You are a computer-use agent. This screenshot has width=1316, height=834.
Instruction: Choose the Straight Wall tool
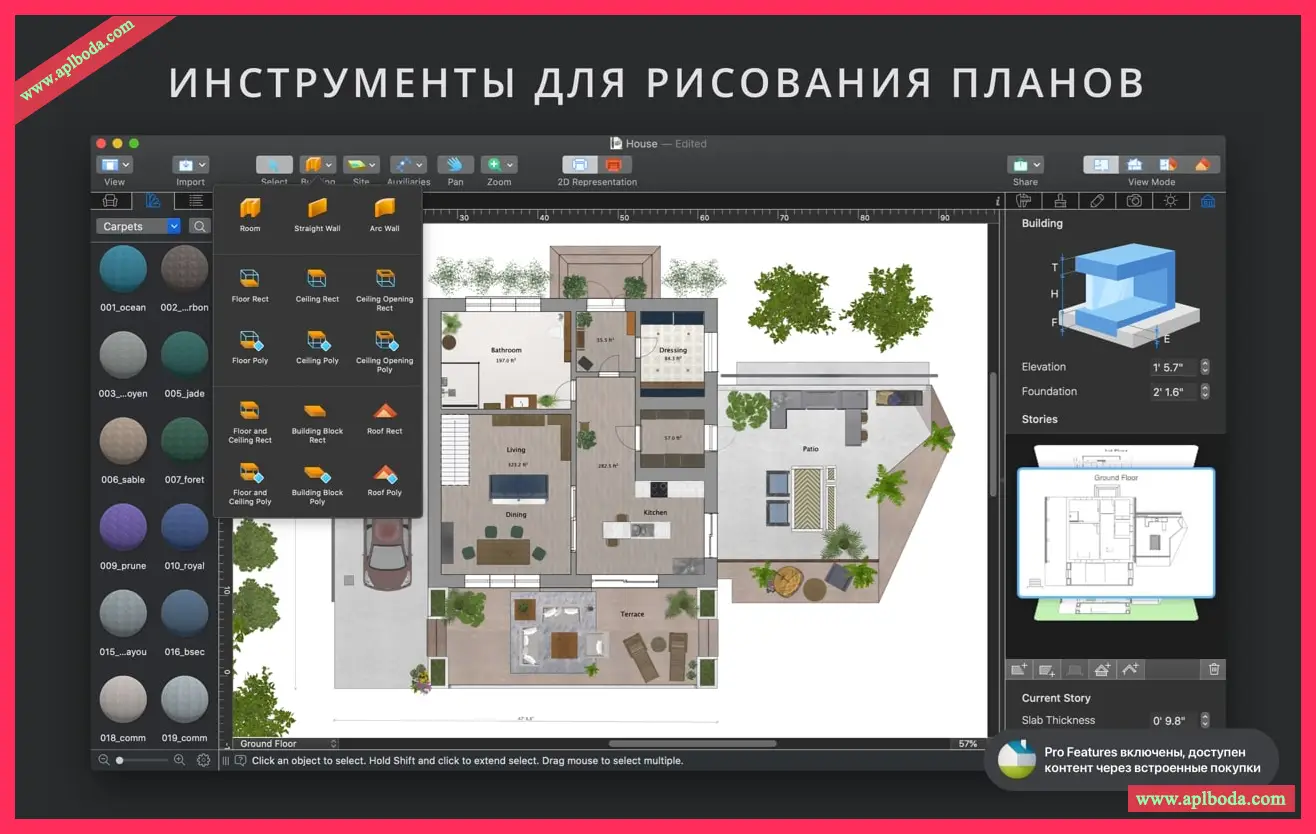click(317, 210)
